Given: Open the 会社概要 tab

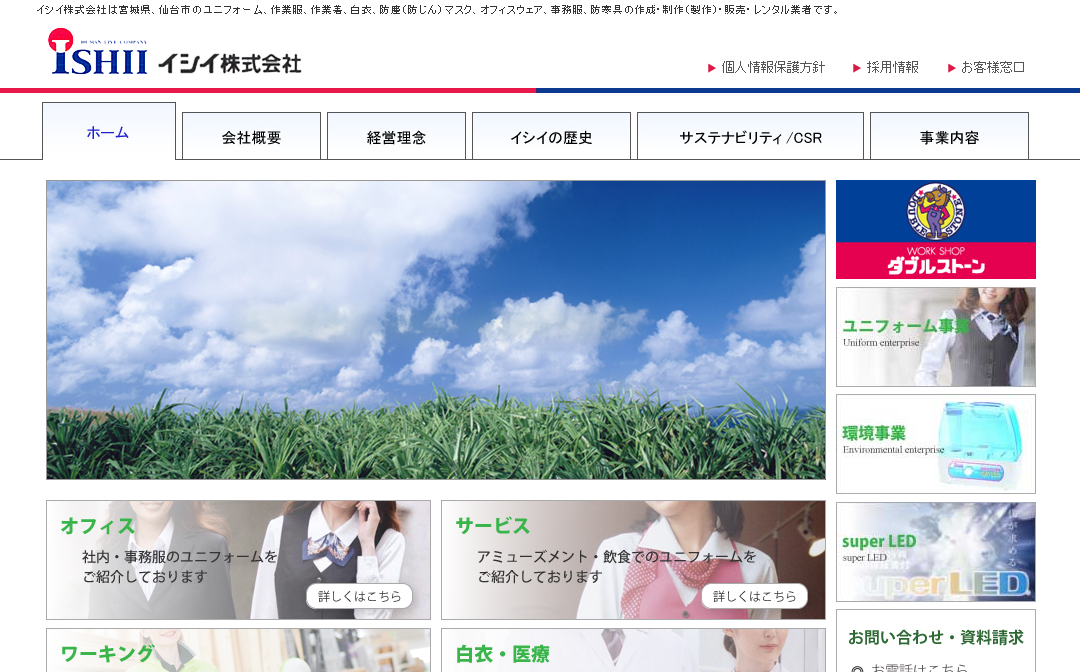Looking at the screenshot, I should click(251, 135).
